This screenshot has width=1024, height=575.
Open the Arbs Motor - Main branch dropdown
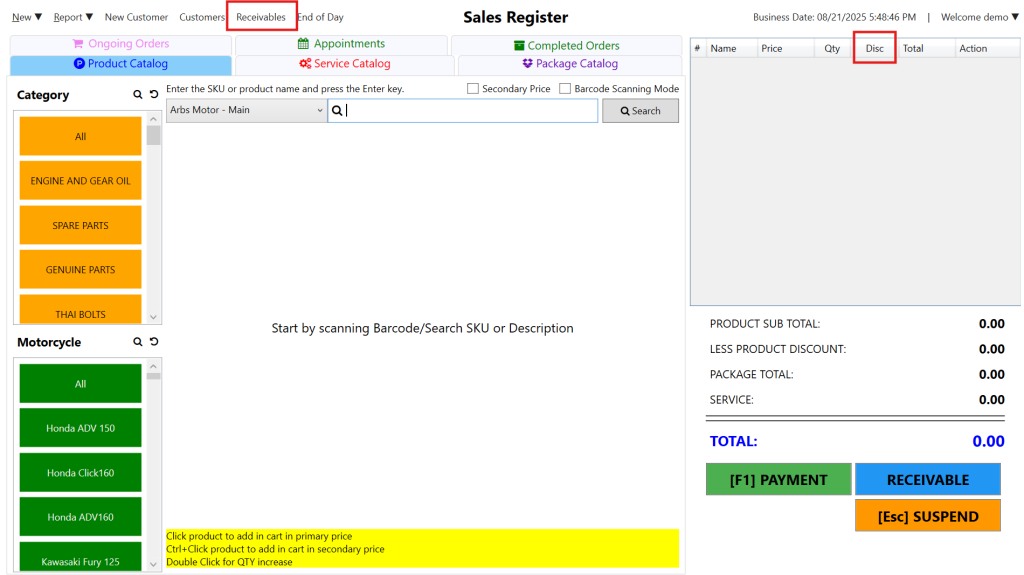pyautogui.click(x=246, y=110)
